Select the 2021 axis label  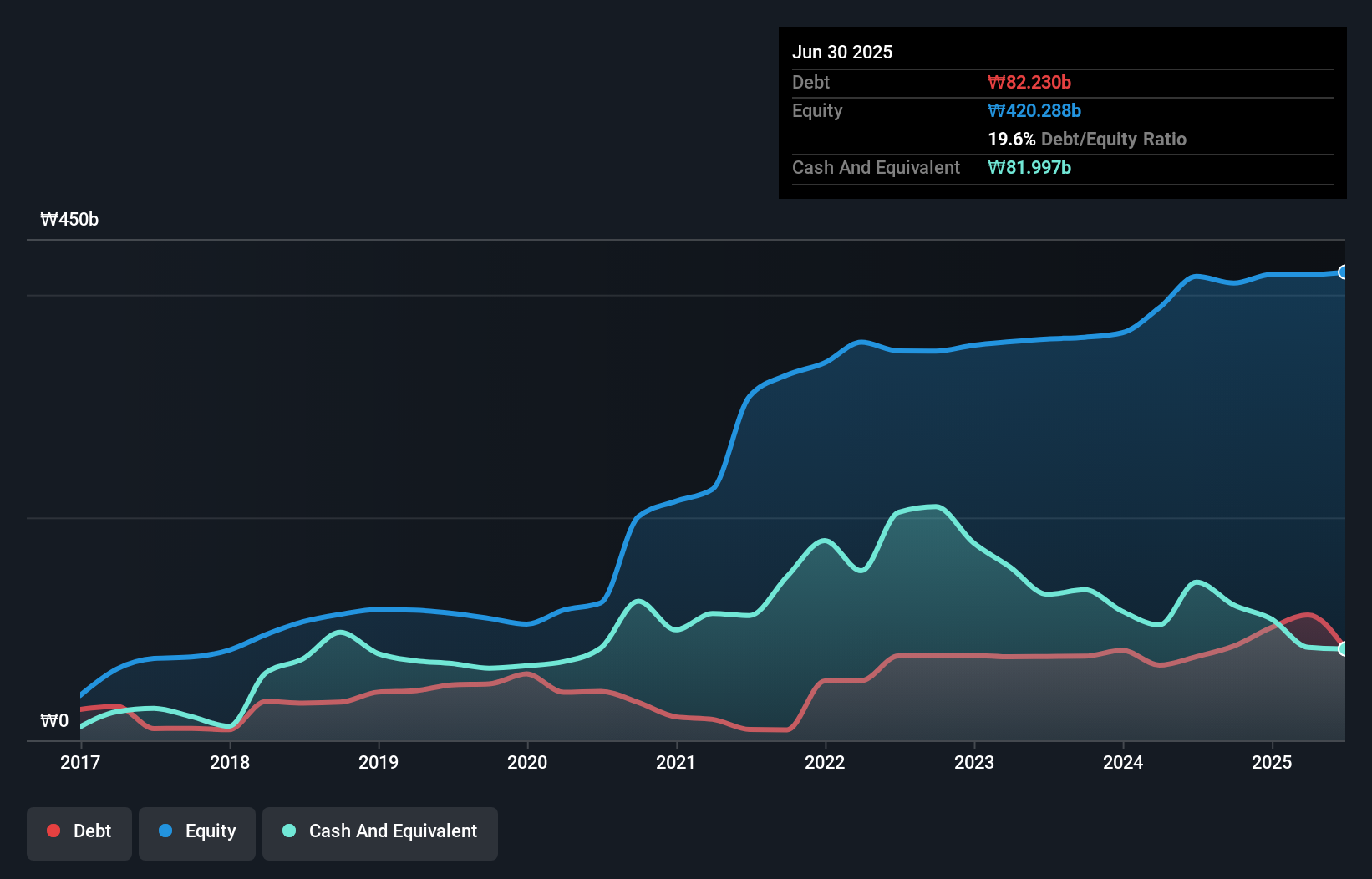pos(678,762)
